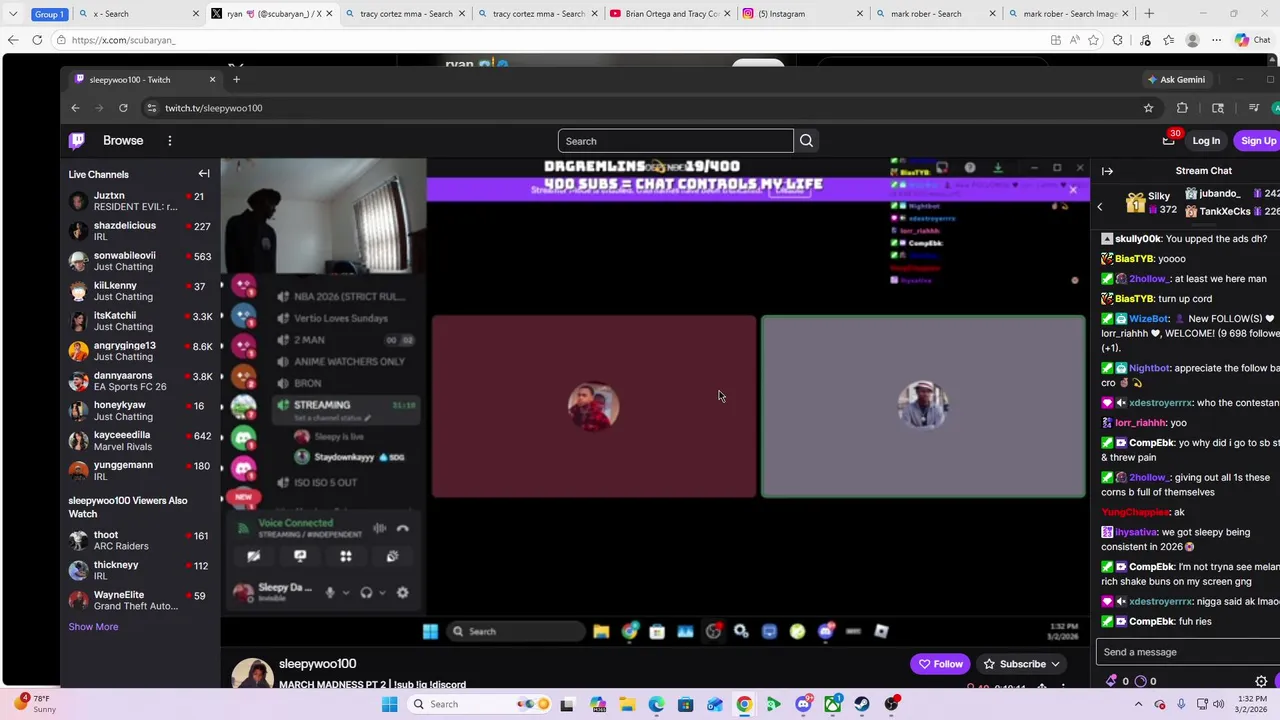Open new tab in the Twitch Chrome window
This screenshot has width=1280, height=720.
click(236, 80)
